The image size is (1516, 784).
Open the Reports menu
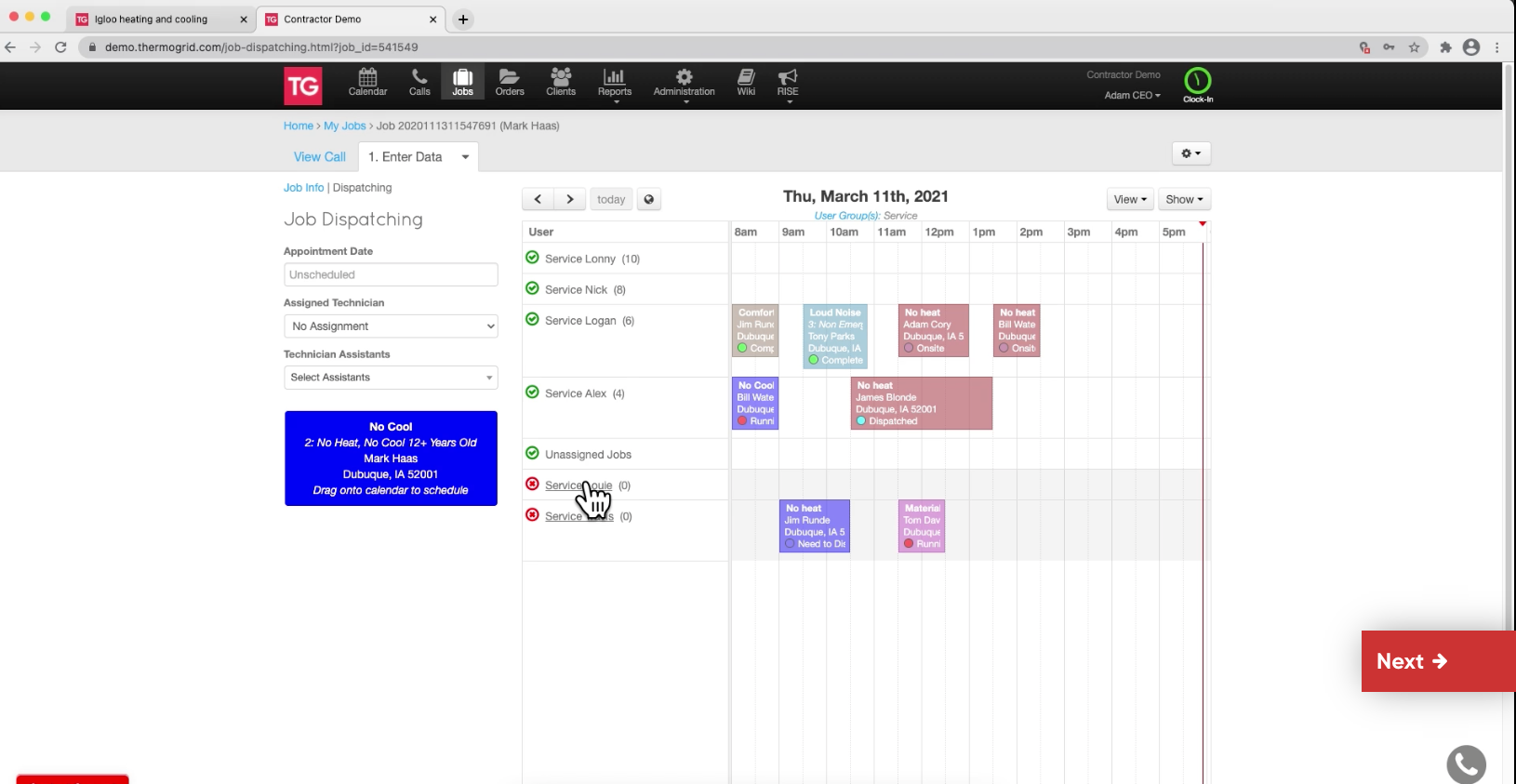click(615, 85)
